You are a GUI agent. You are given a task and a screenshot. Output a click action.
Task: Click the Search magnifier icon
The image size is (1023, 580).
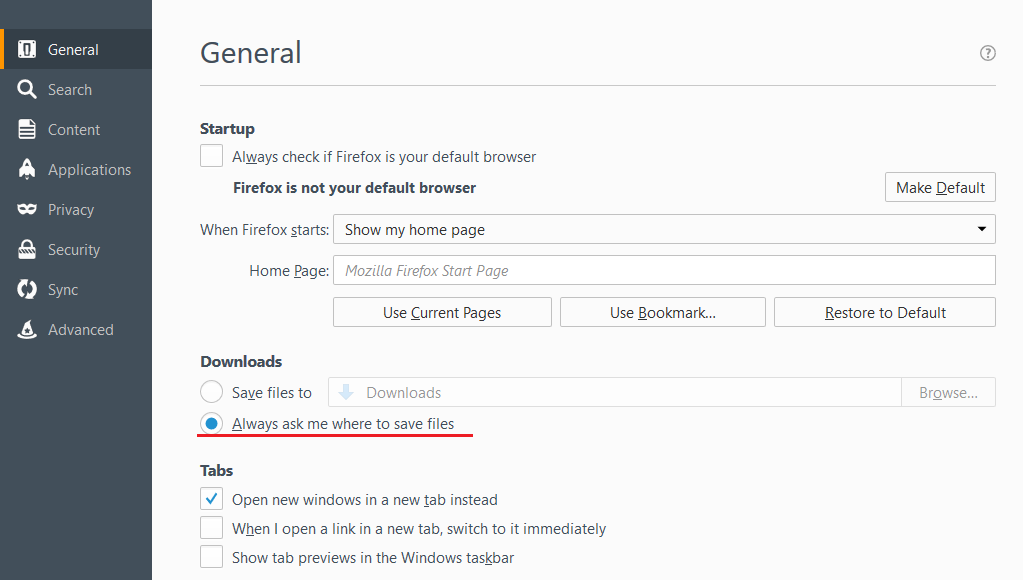point(27,89)
